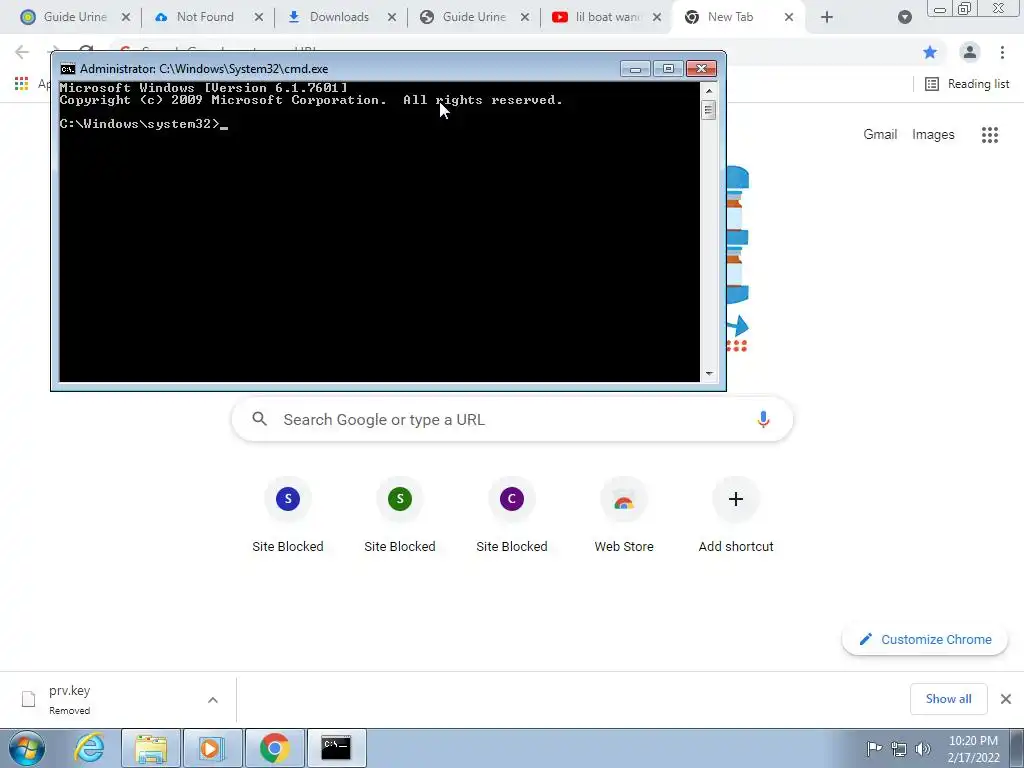Open the Apps grid in bookmarks bar
The height and width of the screenshot is (768, 1024).
point(22,84)
